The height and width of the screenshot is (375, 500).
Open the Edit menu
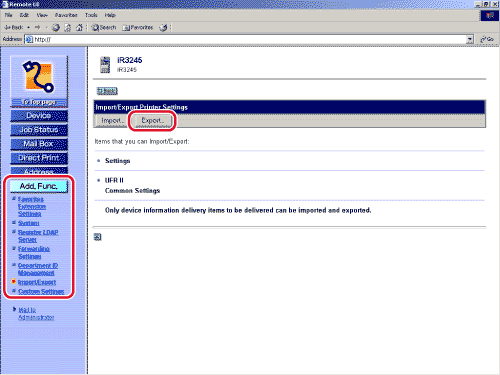point(24,15)
